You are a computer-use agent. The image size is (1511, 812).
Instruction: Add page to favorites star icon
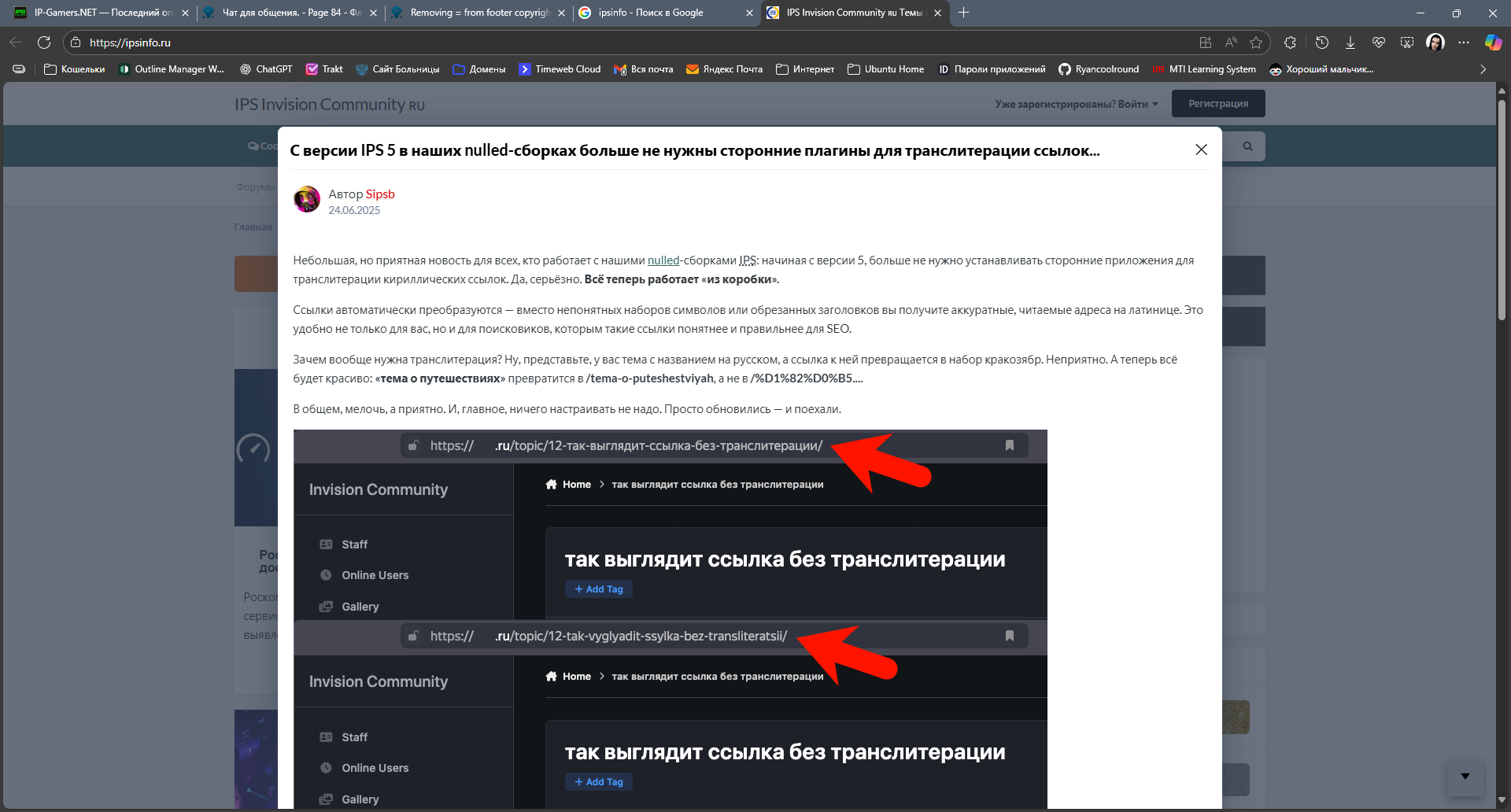[x=1256, y=42]
